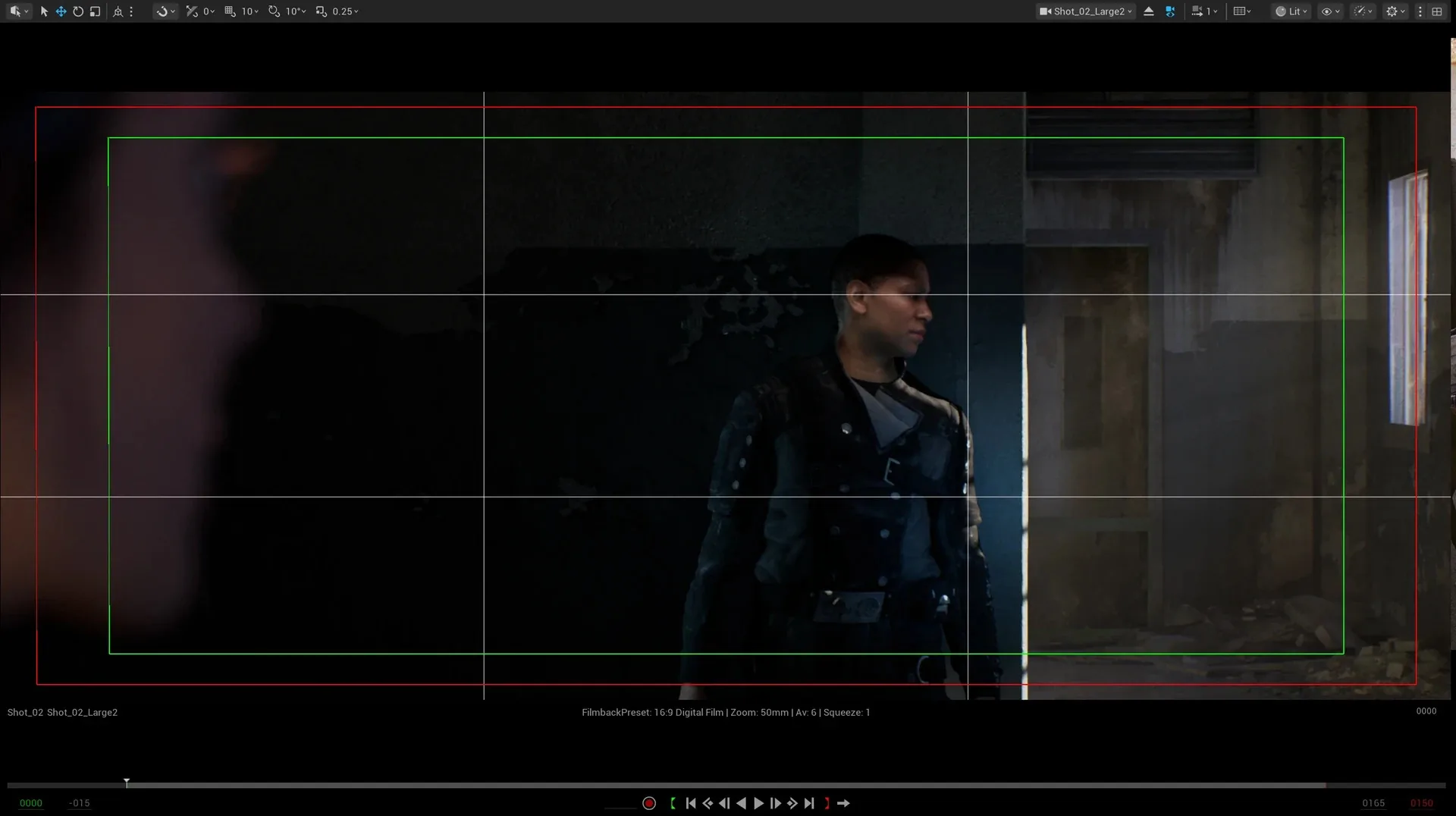Click the select-objects arrow tool
Viewport: 1456px width, 816px height.
44,11
